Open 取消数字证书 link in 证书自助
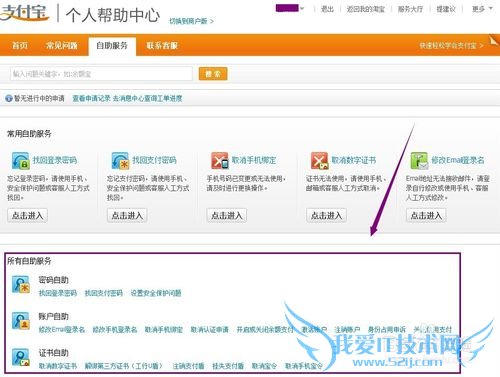This screenshot has width=500, height=377. coord(58,366)
